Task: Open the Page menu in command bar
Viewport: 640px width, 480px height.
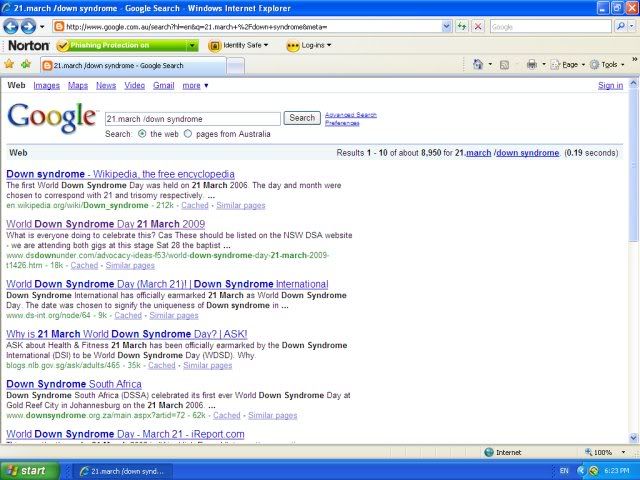Action: click(567, 65)
